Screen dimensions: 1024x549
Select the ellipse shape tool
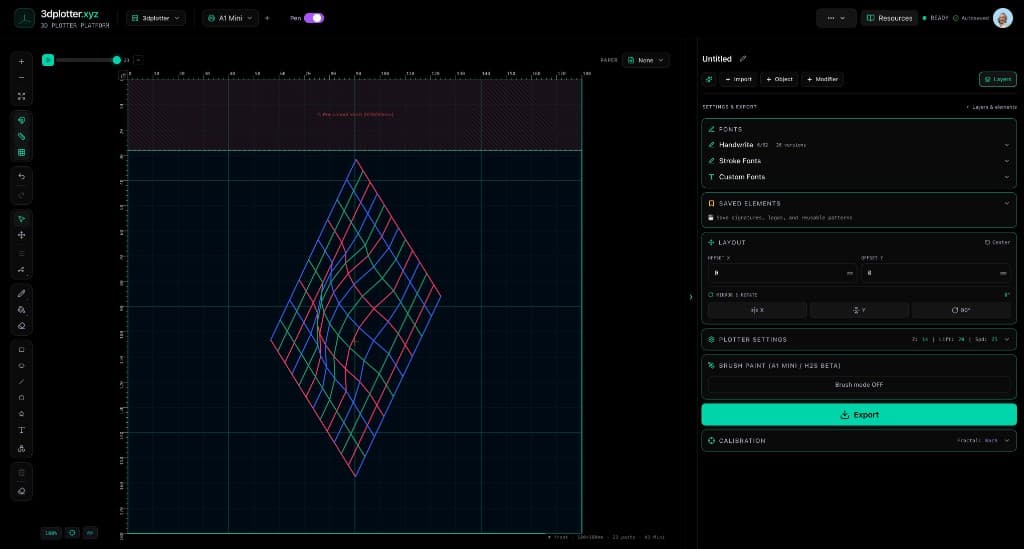point(22,366)
